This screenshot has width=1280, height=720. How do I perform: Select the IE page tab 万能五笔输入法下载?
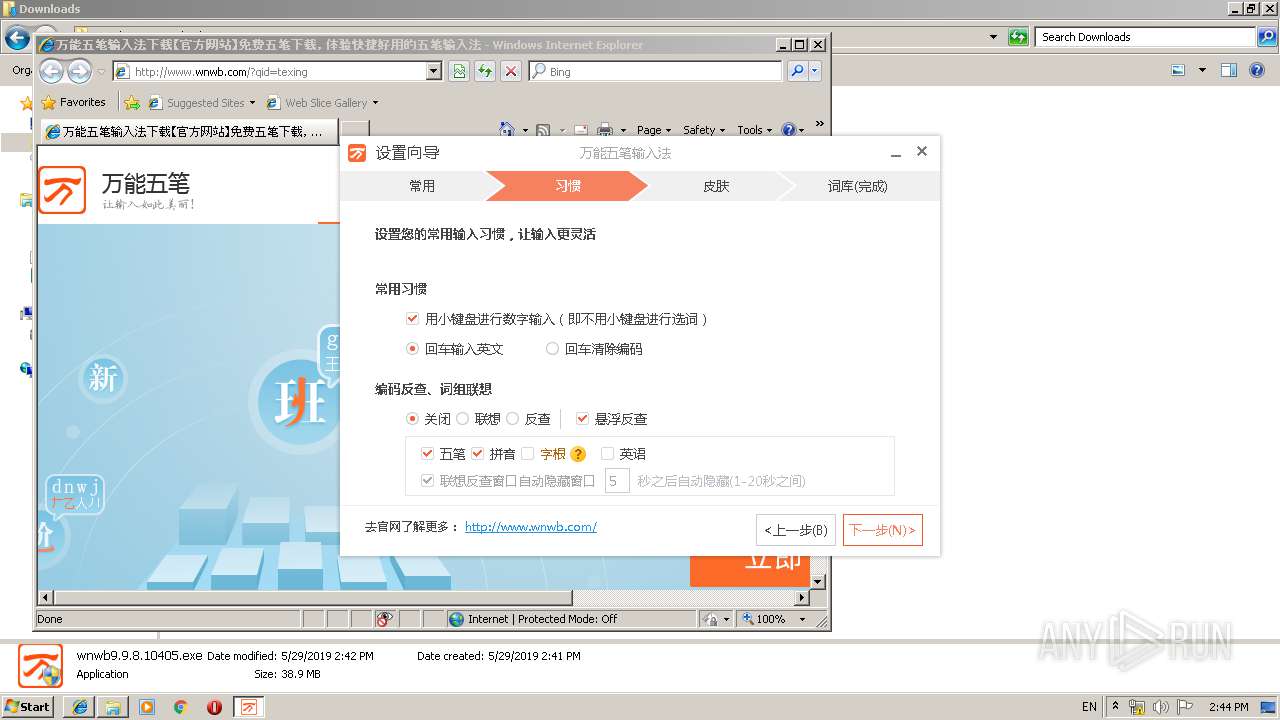tap(188, 131)
